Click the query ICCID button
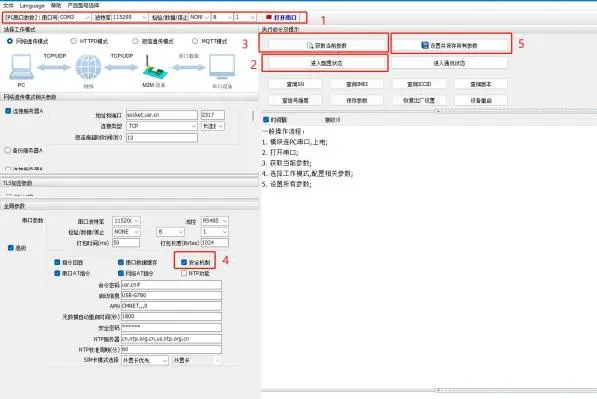The height and width of the screenshot is (399, 597). pos(419,84)
